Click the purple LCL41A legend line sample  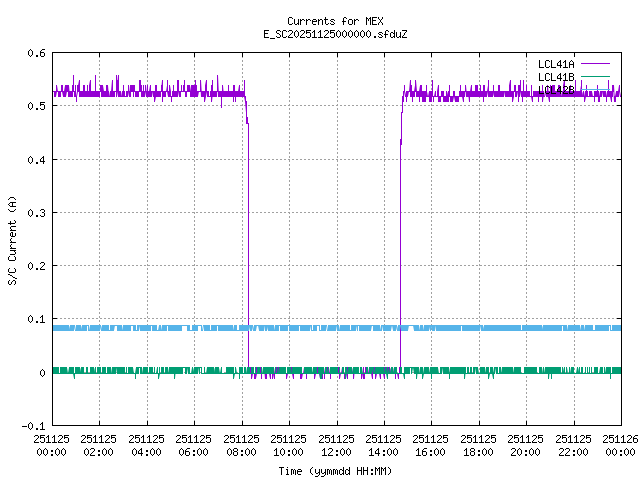pyautogui.click(x=597, y=63)
